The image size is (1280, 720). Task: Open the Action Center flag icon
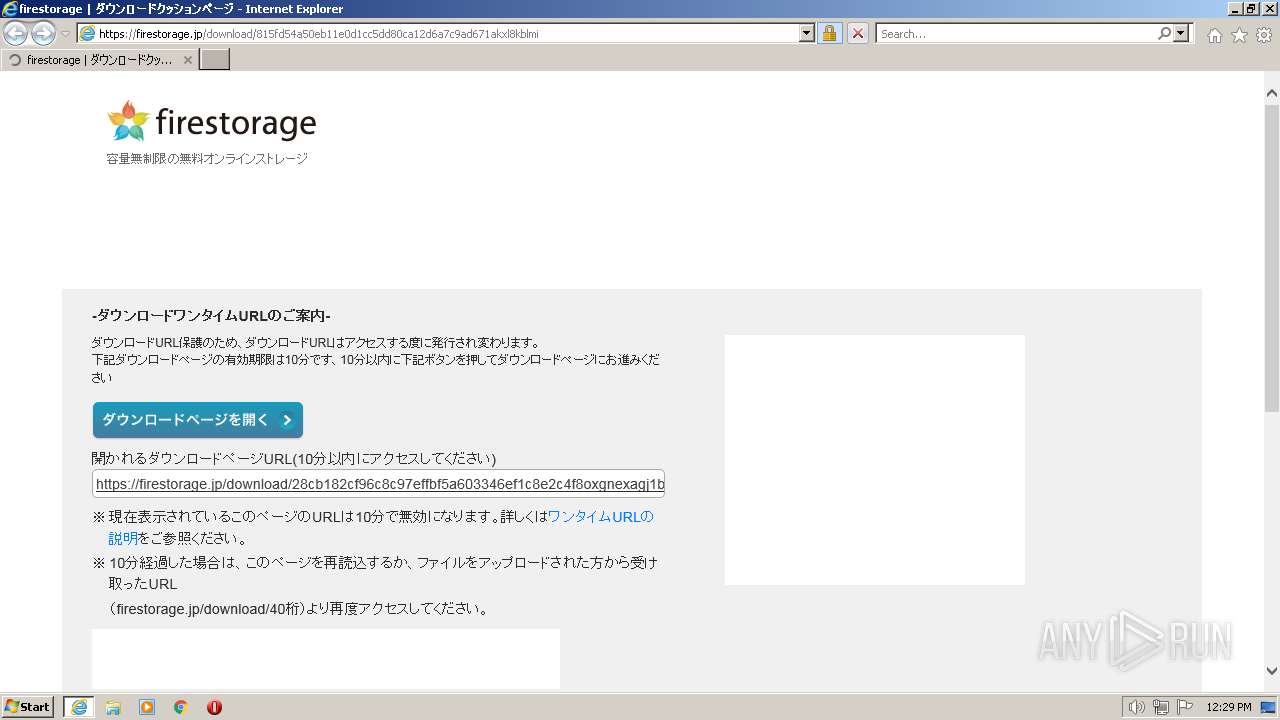pos(1185,707)
